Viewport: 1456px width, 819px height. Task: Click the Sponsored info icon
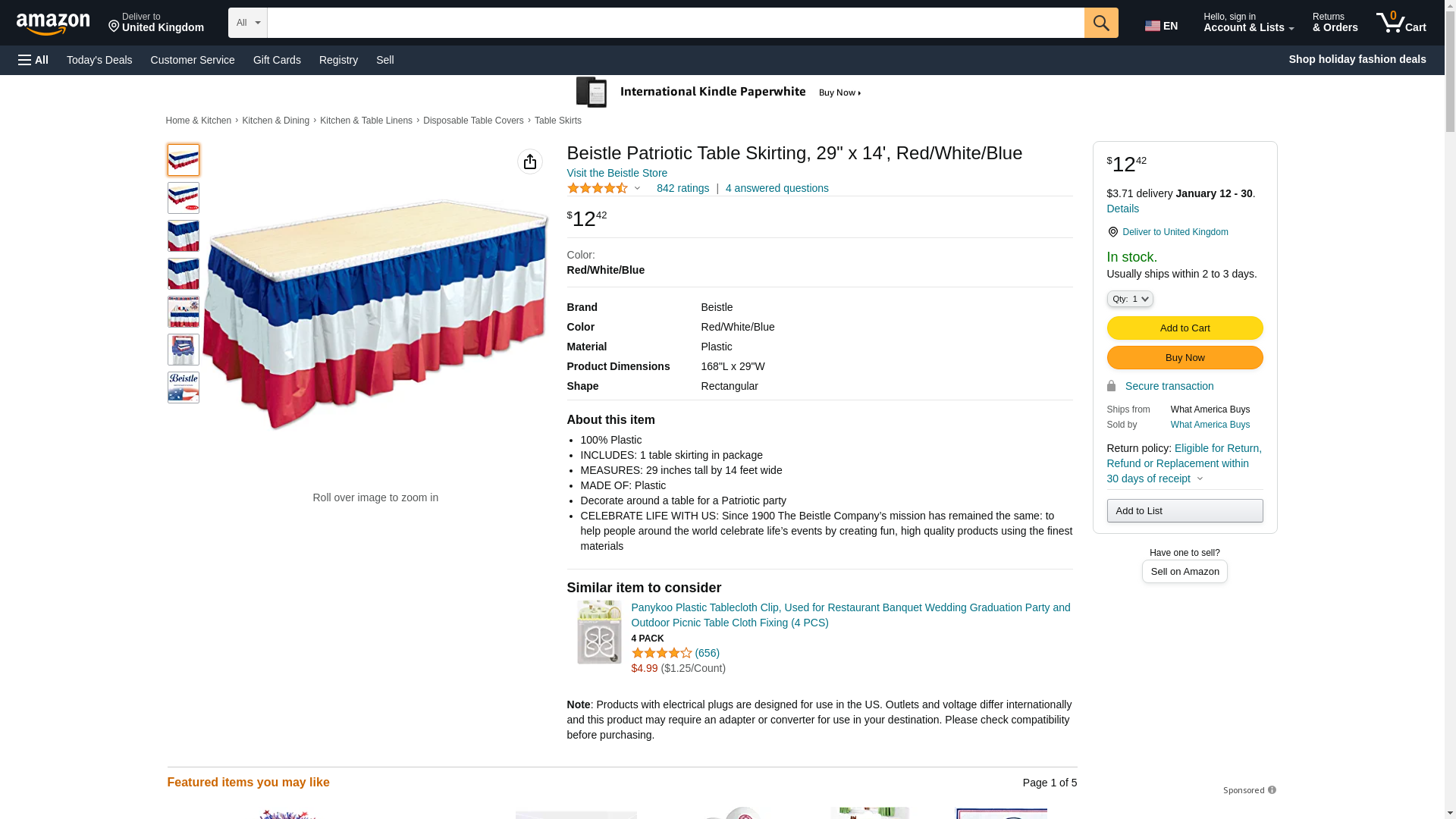coord(1272,790)
